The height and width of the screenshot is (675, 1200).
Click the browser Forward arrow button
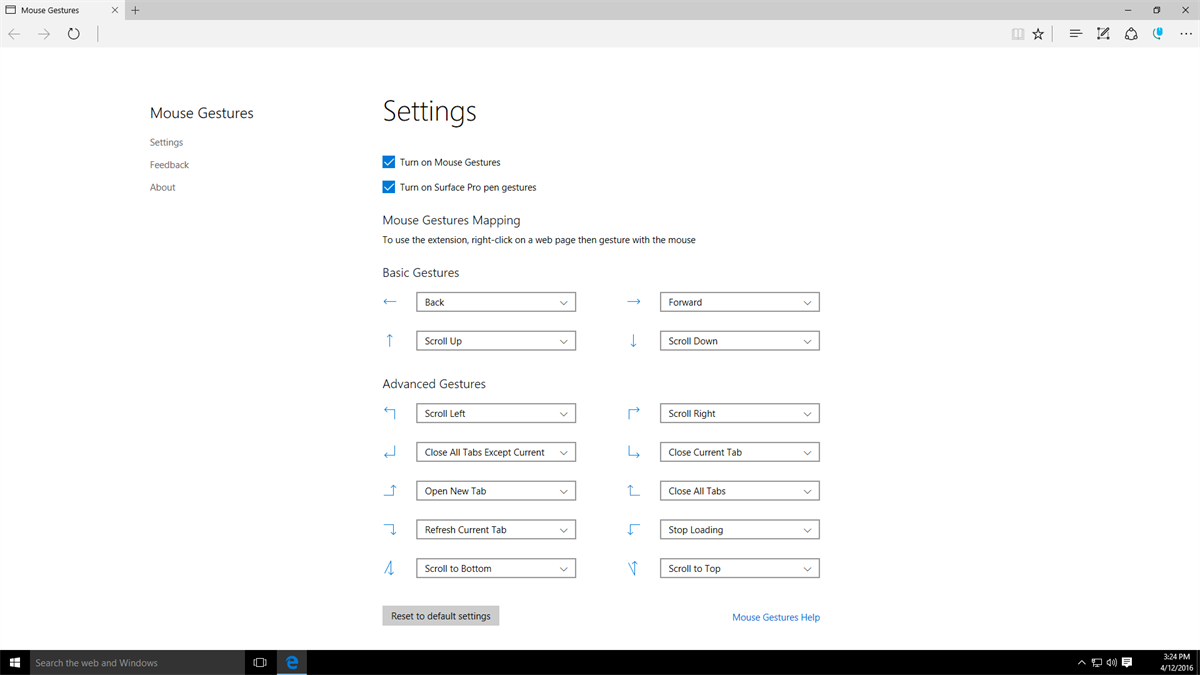(44, 34)
